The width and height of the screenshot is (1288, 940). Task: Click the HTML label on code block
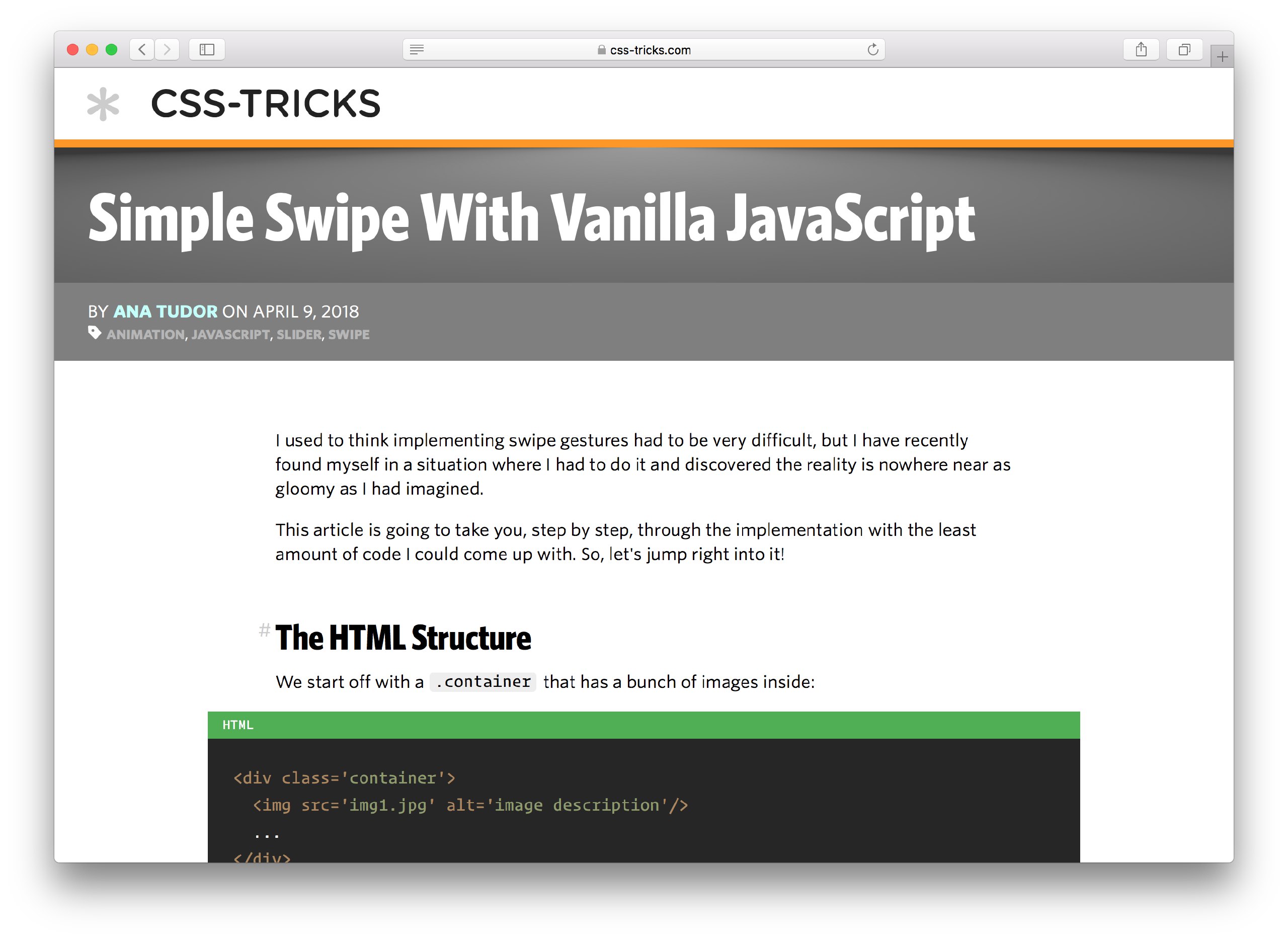pos(238,725)
